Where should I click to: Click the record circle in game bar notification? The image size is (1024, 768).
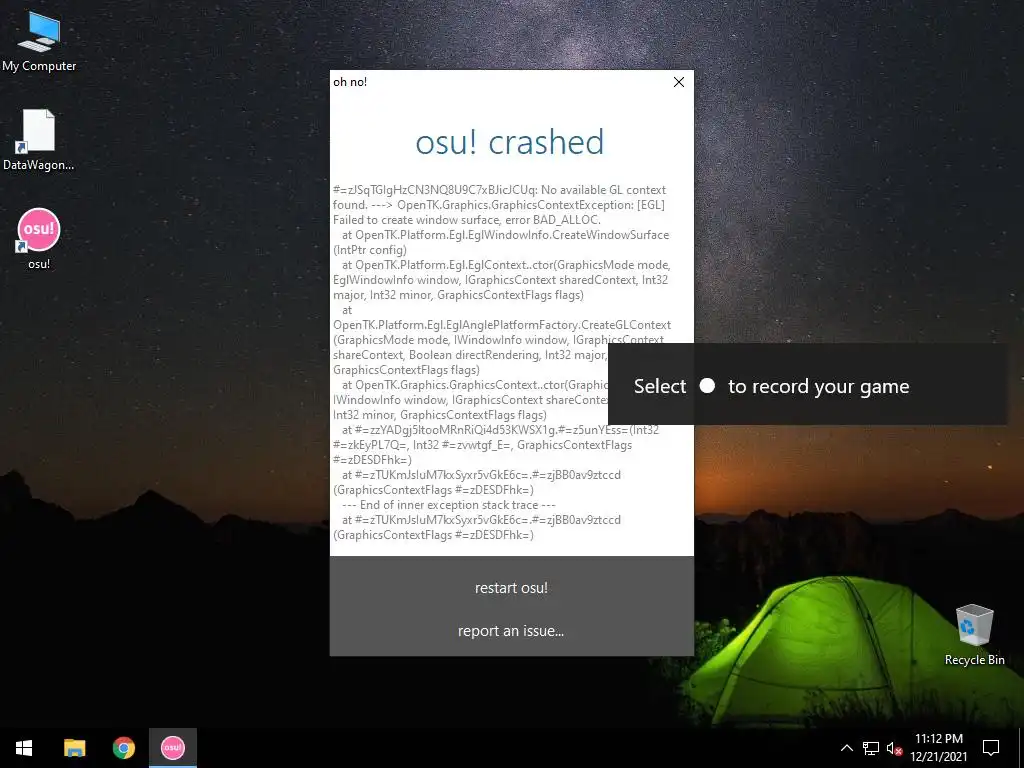[707, 386]
